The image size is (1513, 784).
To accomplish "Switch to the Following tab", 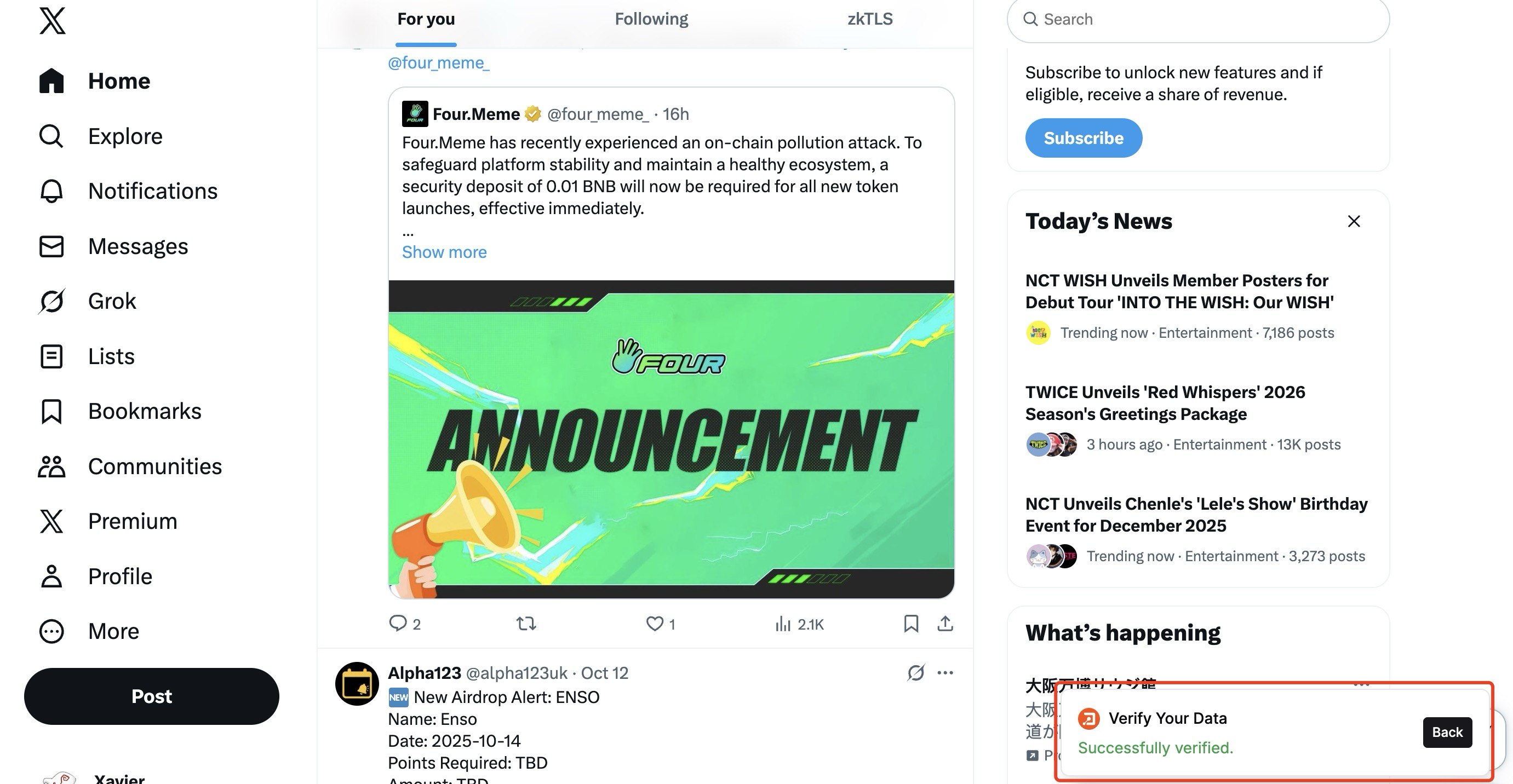I will pyautogui.click(x=651, y=19).
